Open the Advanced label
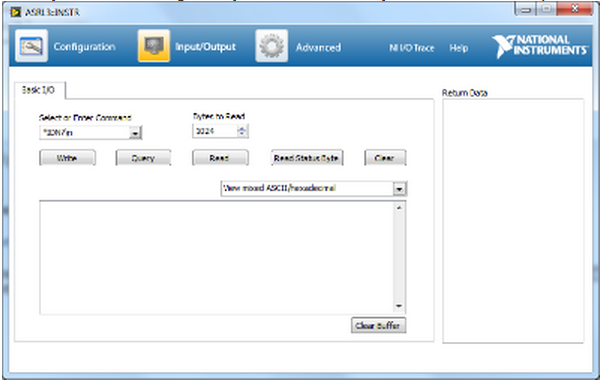Viewport: 602px width, 381px height. pos(318,47)
